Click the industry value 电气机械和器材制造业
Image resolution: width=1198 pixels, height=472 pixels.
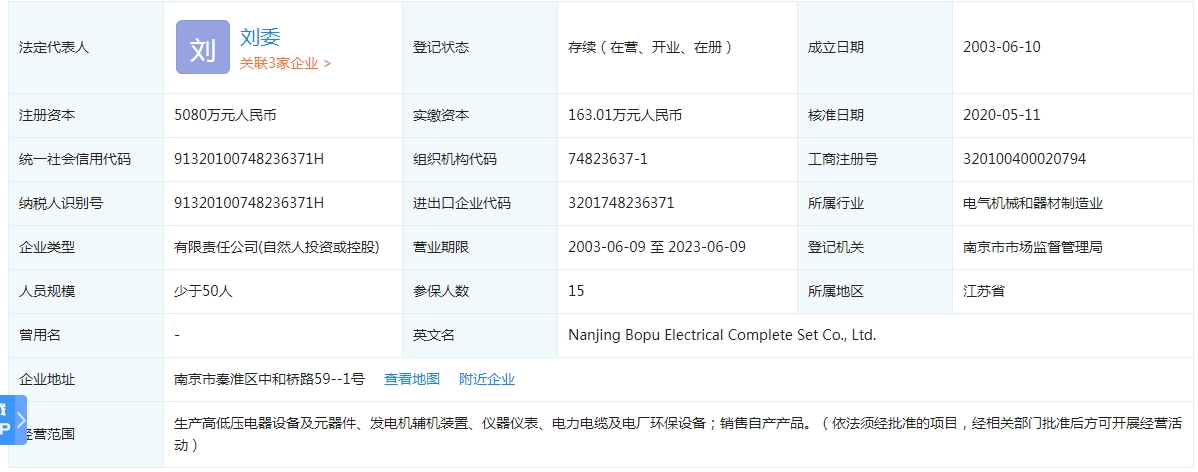[x=1032, y=203]
